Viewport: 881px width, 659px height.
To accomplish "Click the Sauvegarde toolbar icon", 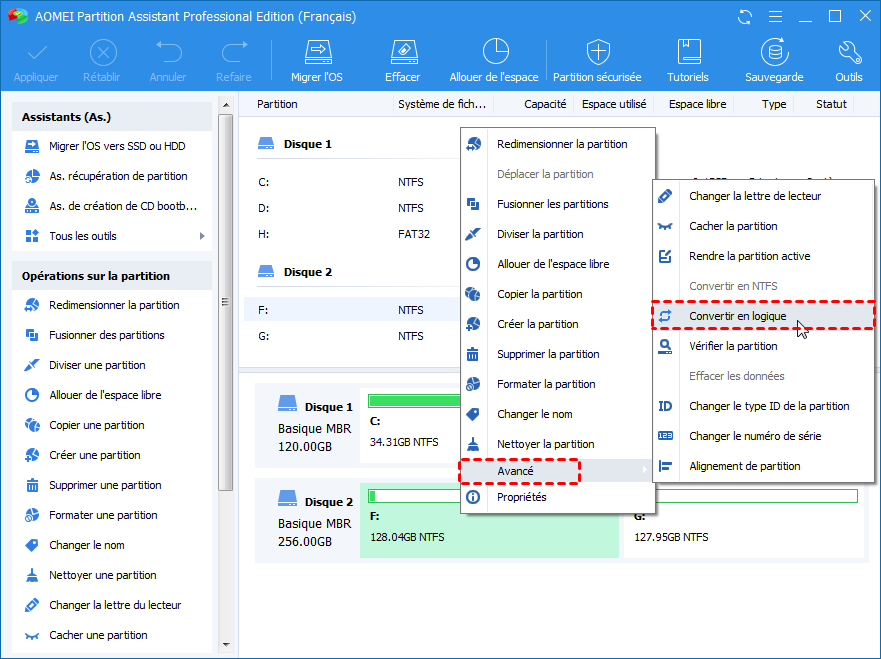I will point(774,52).
